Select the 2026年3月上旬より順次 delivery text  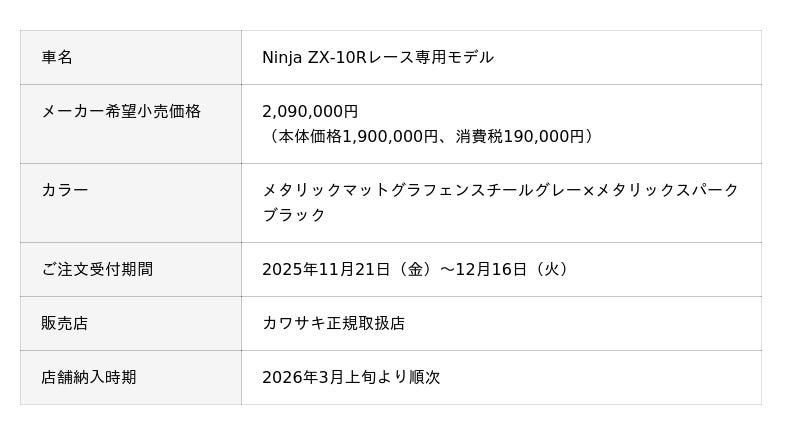(351, 378)
